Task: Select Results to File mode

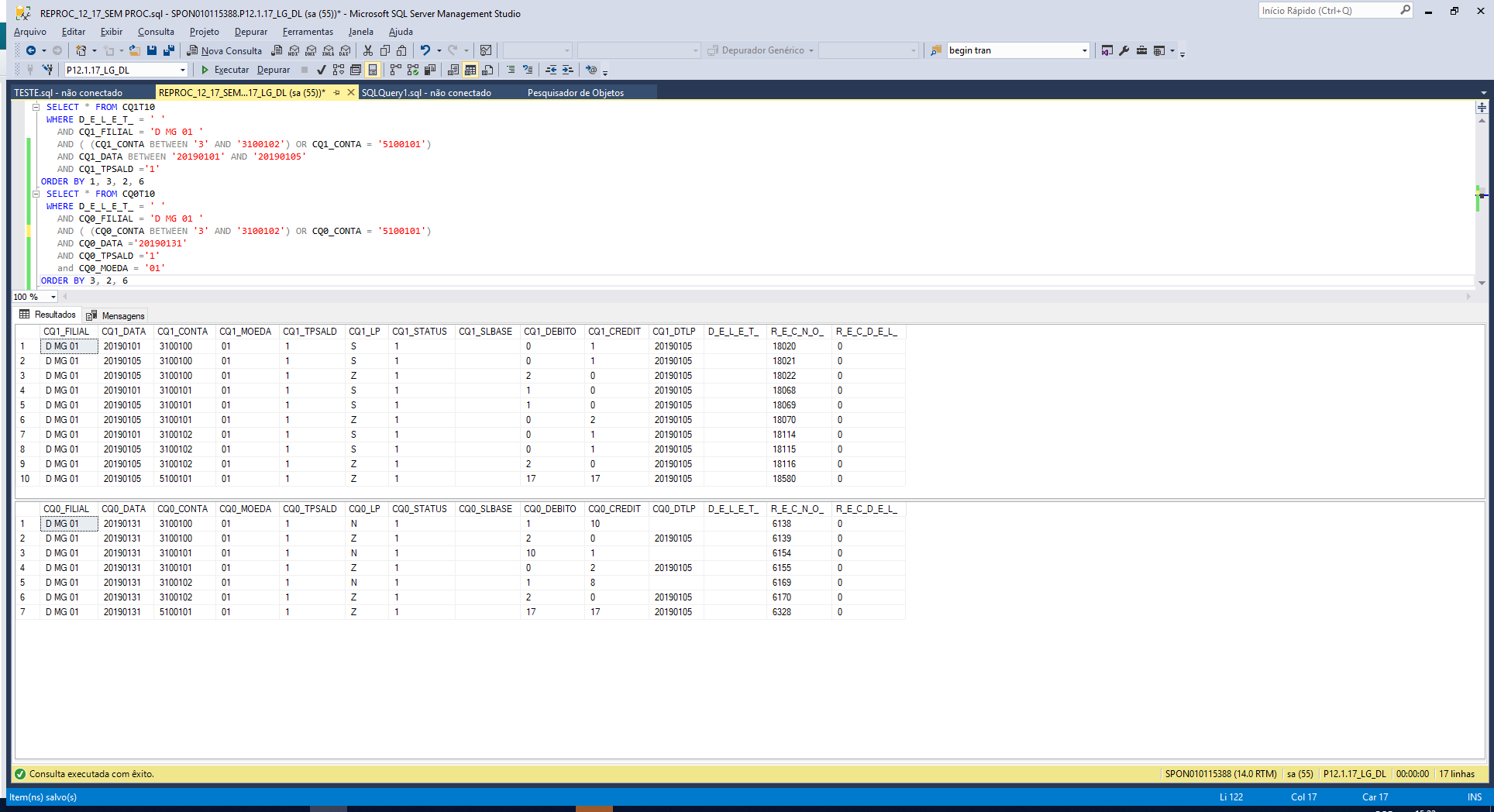Action: (487, 70)
